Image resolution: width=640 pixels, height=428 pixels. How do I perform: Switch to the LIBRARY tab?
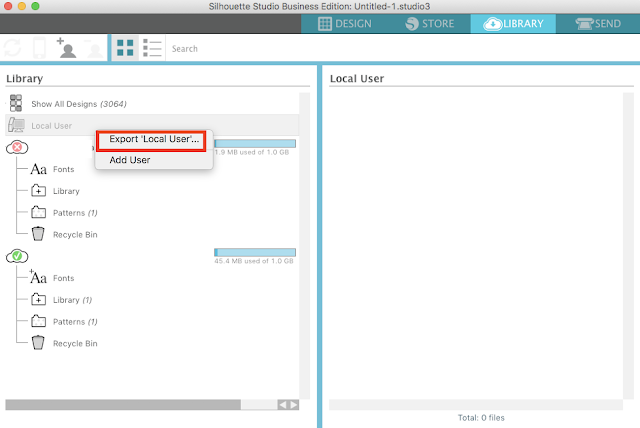point(513,24)
